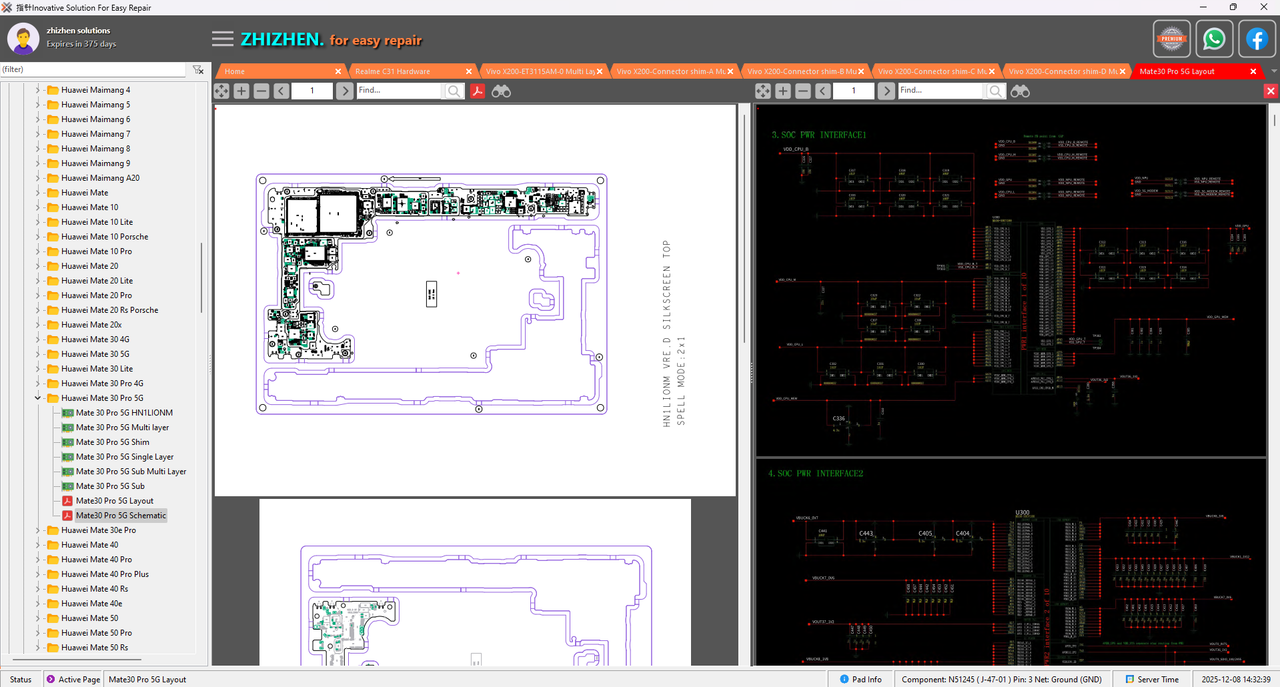Open Mate 30 Pro 5G Sub Multi Layer
This screenshot has width=1280, height=687.
coord(131,471)
